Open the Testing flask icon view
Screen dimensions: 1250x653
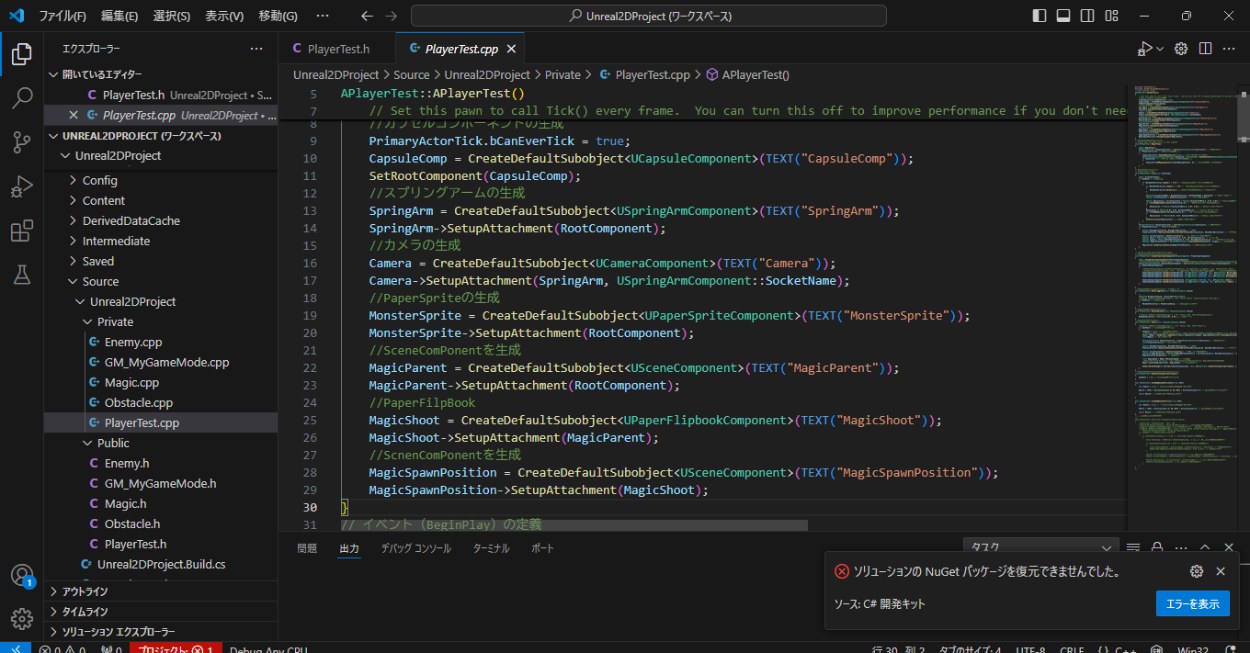pos(21,276)
